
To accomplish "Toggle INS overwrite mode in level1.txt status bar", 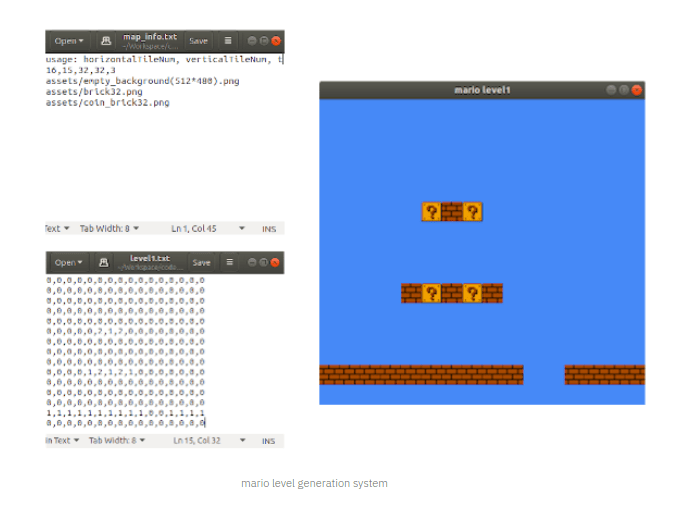I will tap(268, 441).
